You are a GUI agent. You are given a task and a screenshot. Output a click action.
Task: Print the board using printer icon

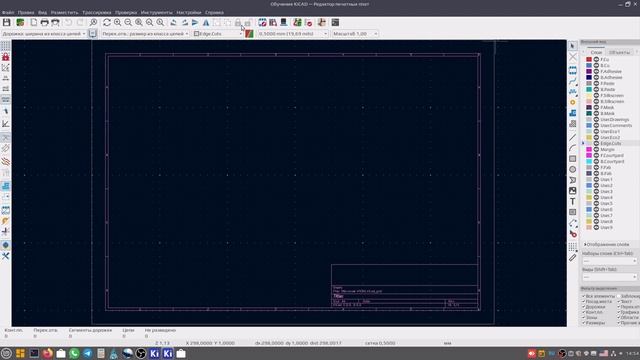pyautogui.click(x=44, y=22)
